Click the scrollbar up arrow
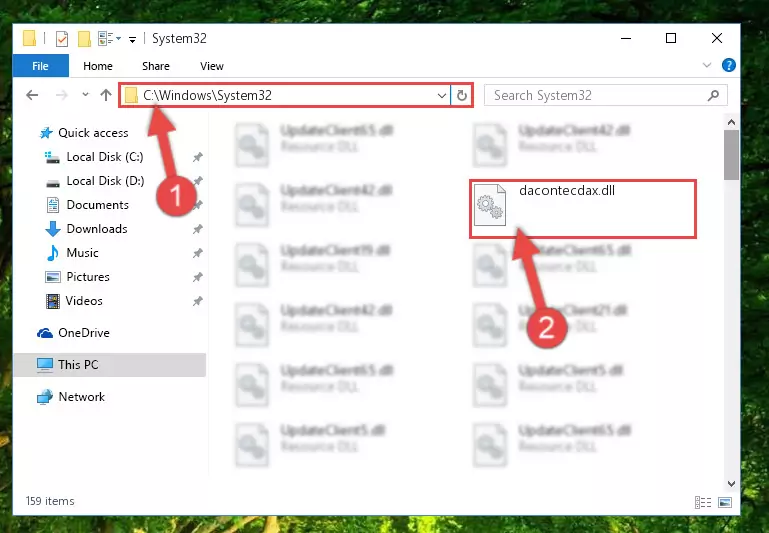 pyautogui.click(x=731, y=122)
